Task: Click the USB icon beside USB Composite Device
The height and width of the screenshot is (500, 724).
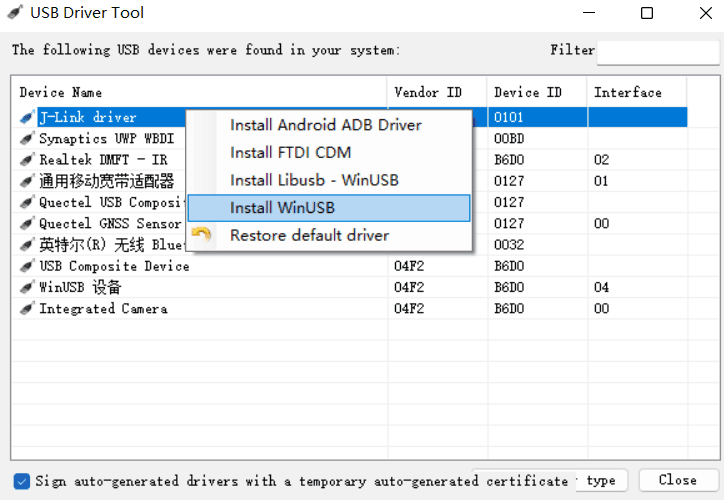Action: pyautogui.click(x=27, y=267)
